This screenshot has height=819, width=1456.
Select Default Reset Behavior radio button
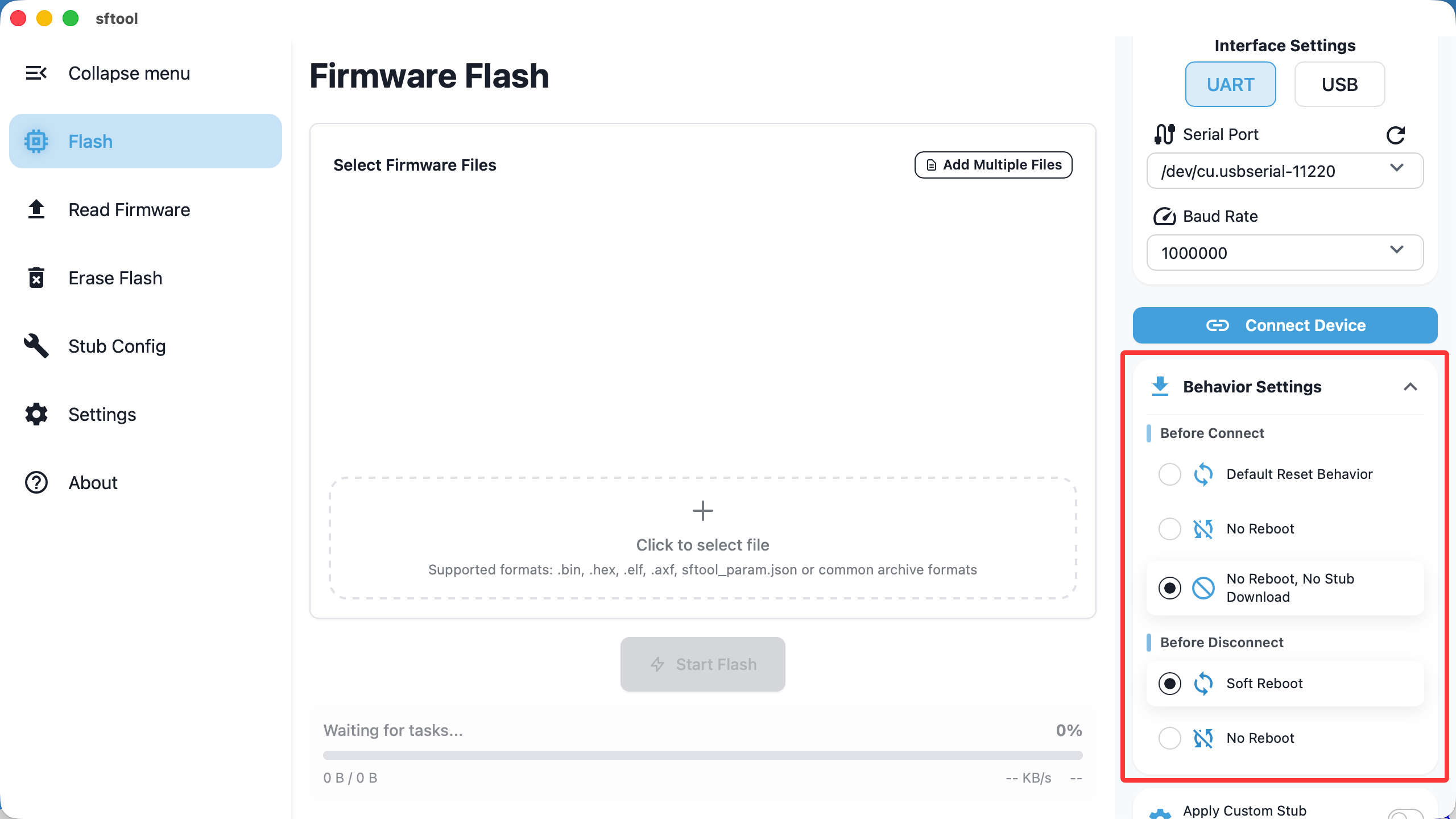click(x=1169, y=474)
